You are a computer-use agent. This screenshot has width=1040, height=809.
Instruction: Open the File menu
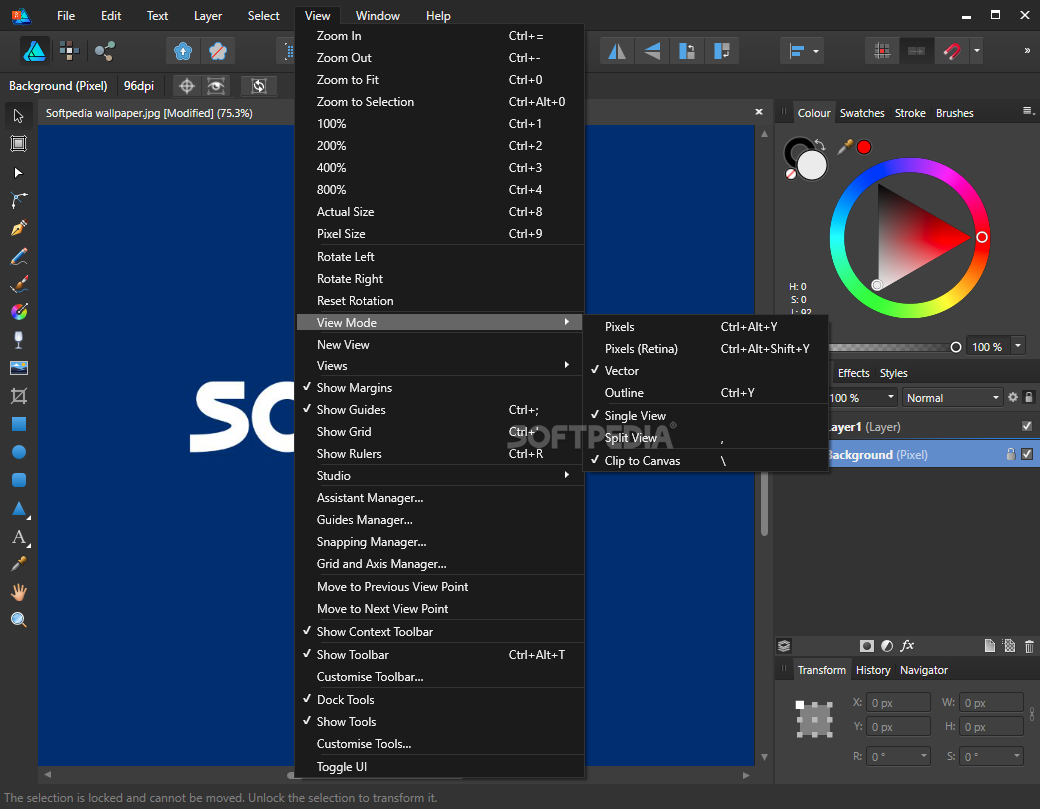coord(66,16)
